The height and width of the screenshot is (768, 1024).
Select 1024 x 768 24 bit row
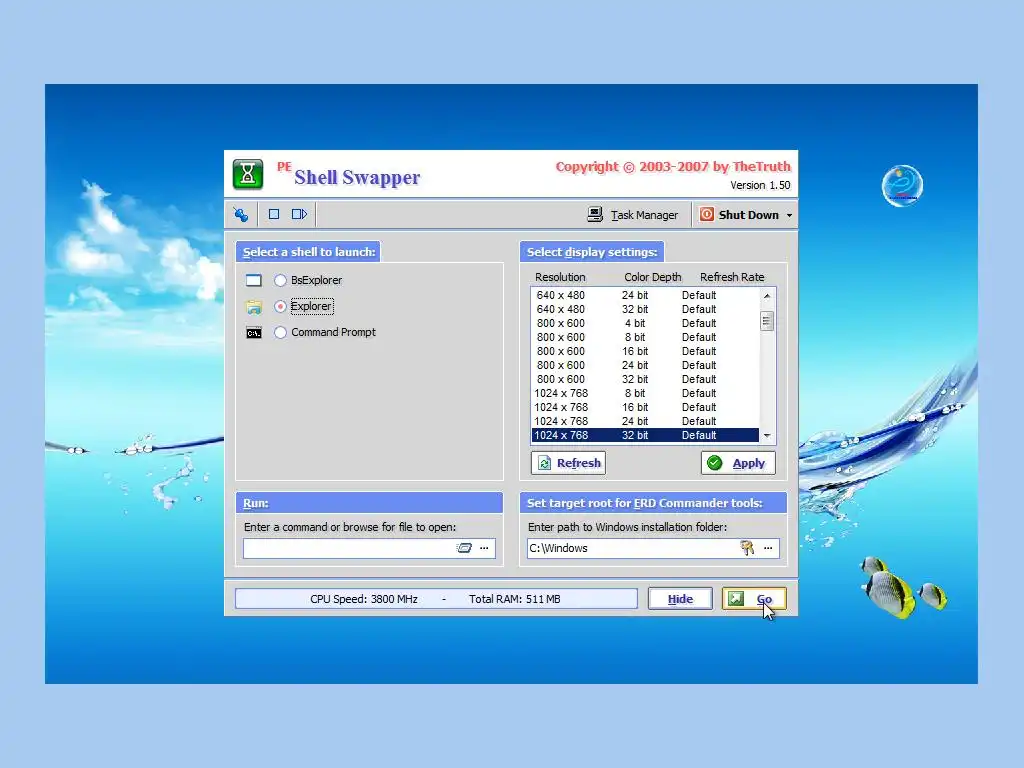pos(645,421)
